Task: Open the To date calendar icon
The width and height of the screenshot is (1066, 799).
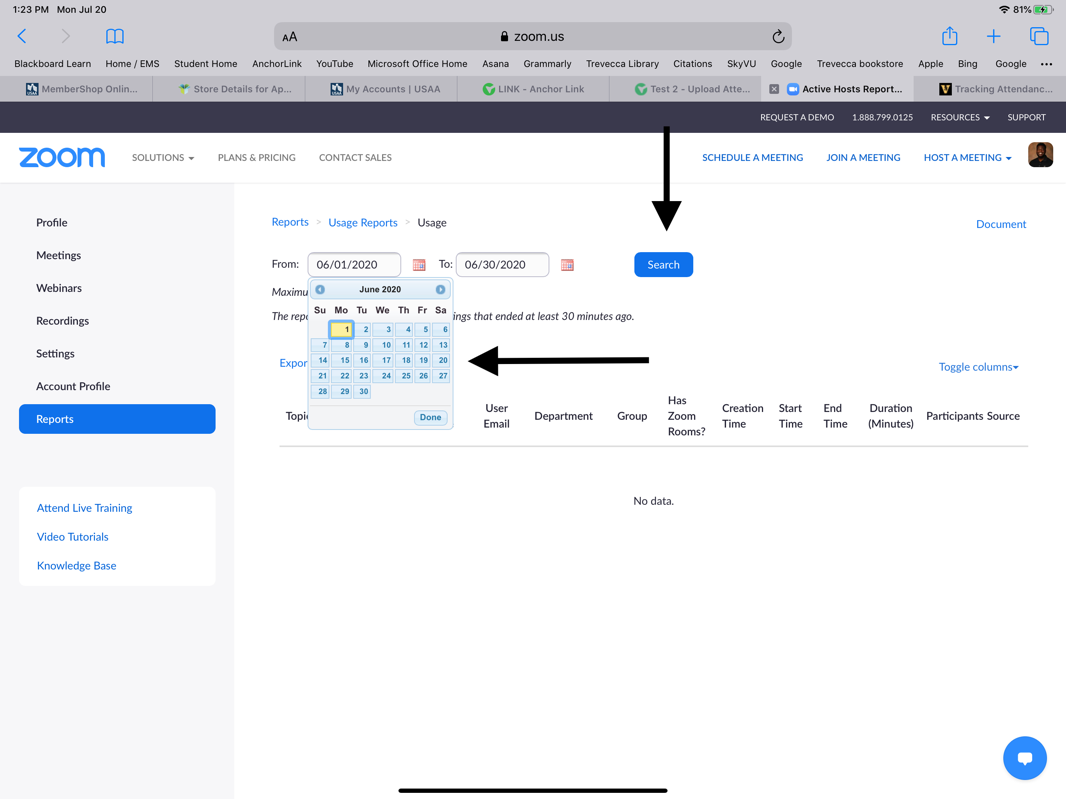Action: point(567,265)
